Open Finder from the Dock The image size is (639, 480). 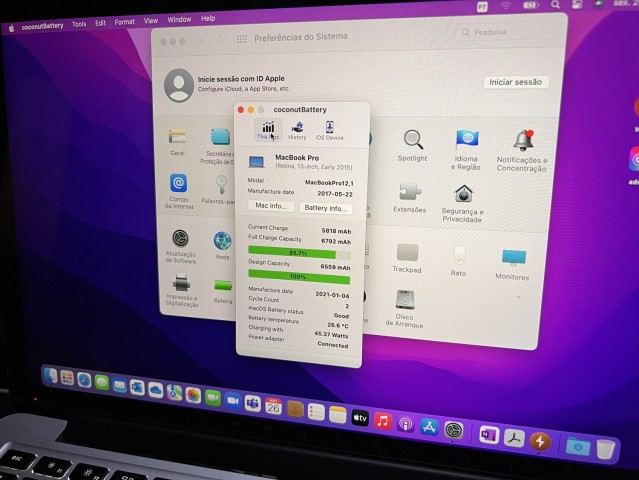tap(51, 376)
